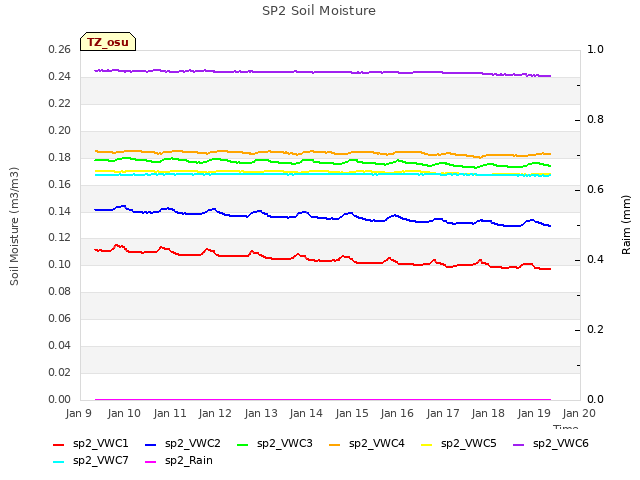Click the SP2 Soil Moisture chart title
This screenshot has height=480, width=640.
319,11
